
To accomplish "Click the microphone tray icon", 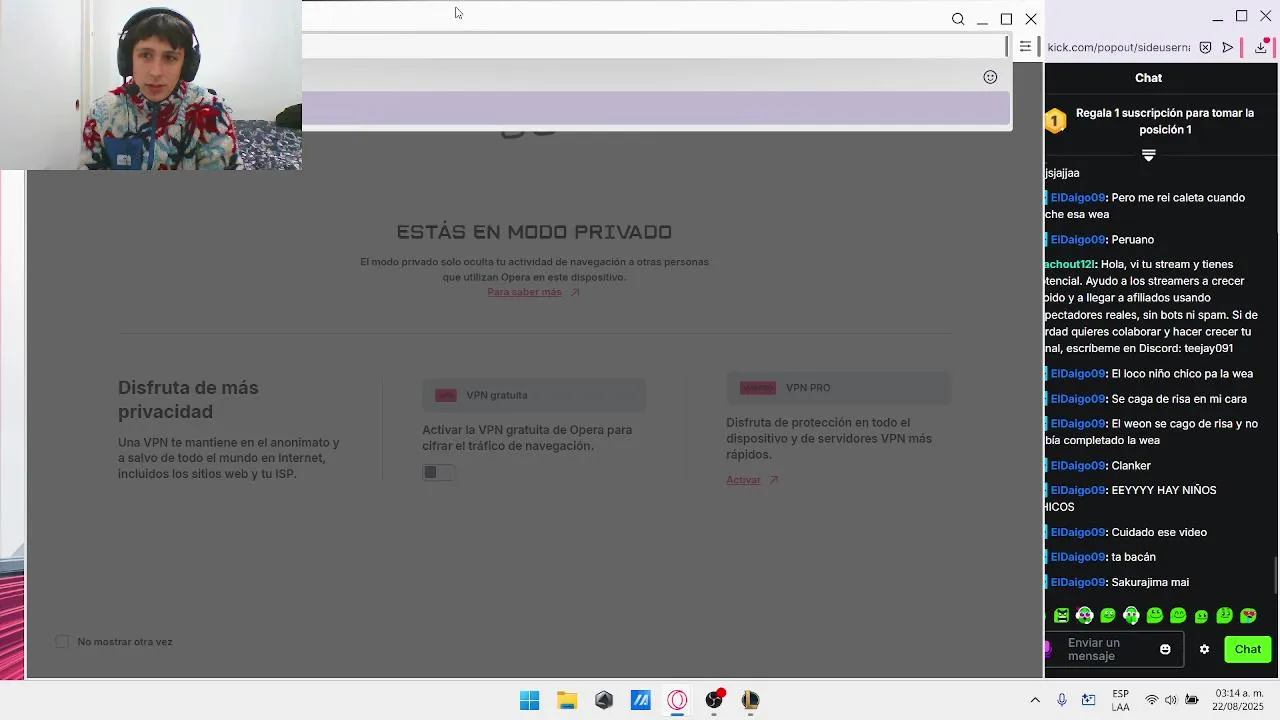I will point(1062,700).
